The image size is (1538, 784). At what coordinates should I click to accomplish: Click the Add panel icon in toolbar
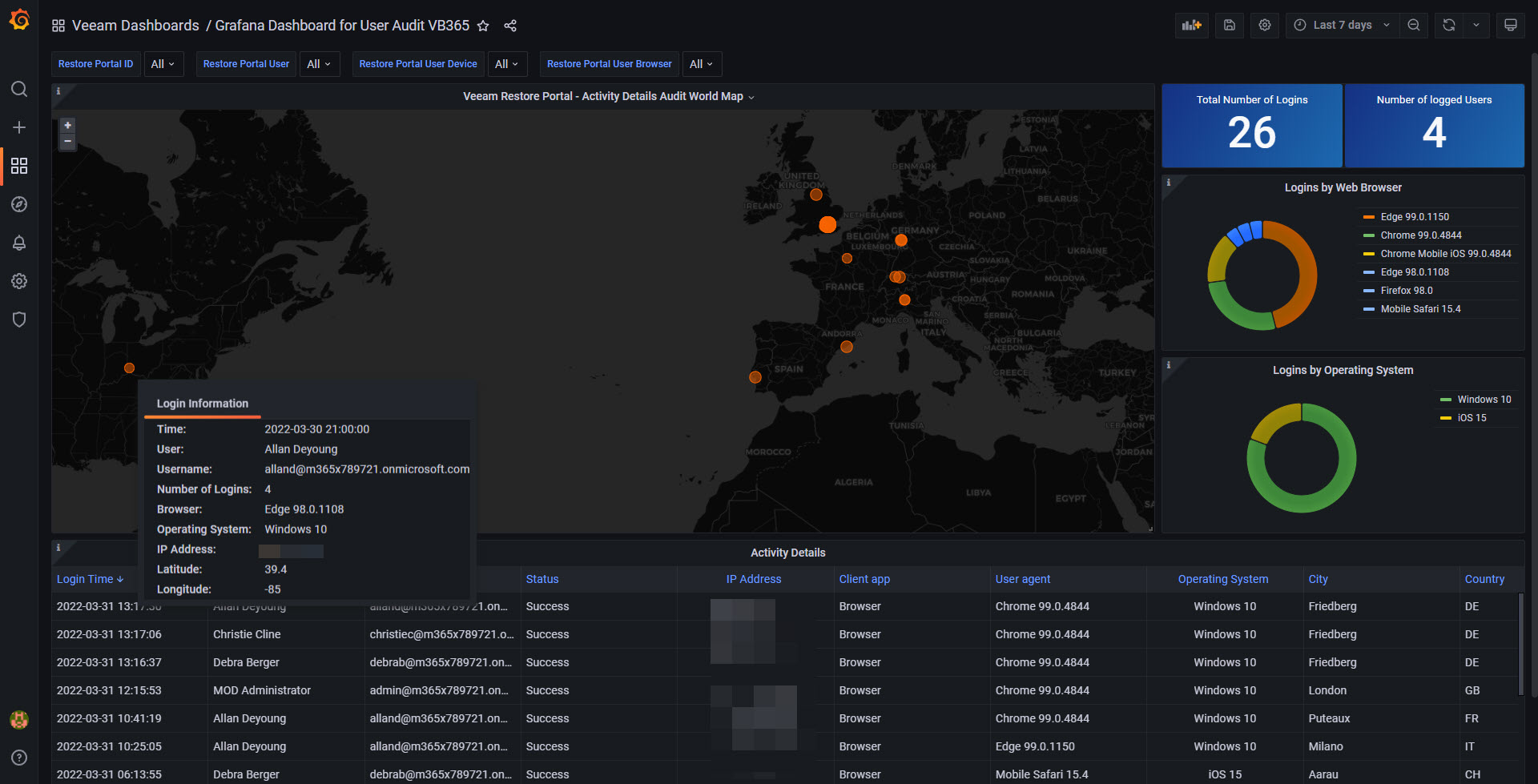[1191, 25]
